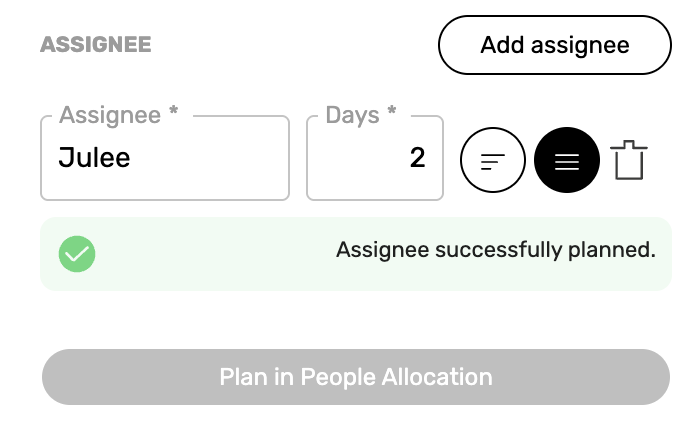Click the ASSIGNEE section heading

click(96, 45)
